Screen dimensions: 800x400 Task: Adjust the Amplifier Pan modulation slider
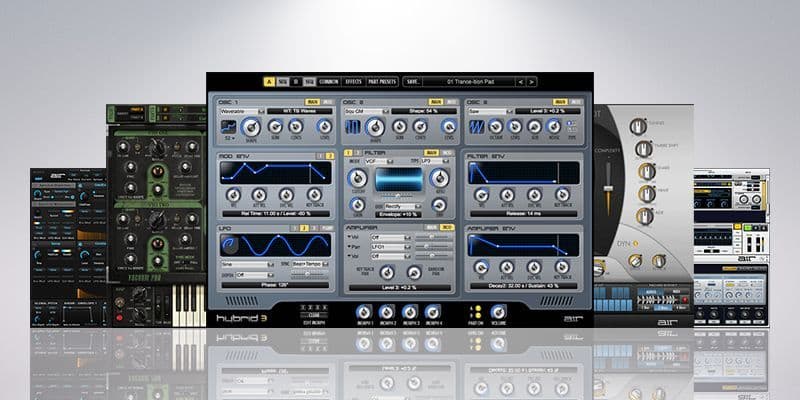click(x=433, y=246)
